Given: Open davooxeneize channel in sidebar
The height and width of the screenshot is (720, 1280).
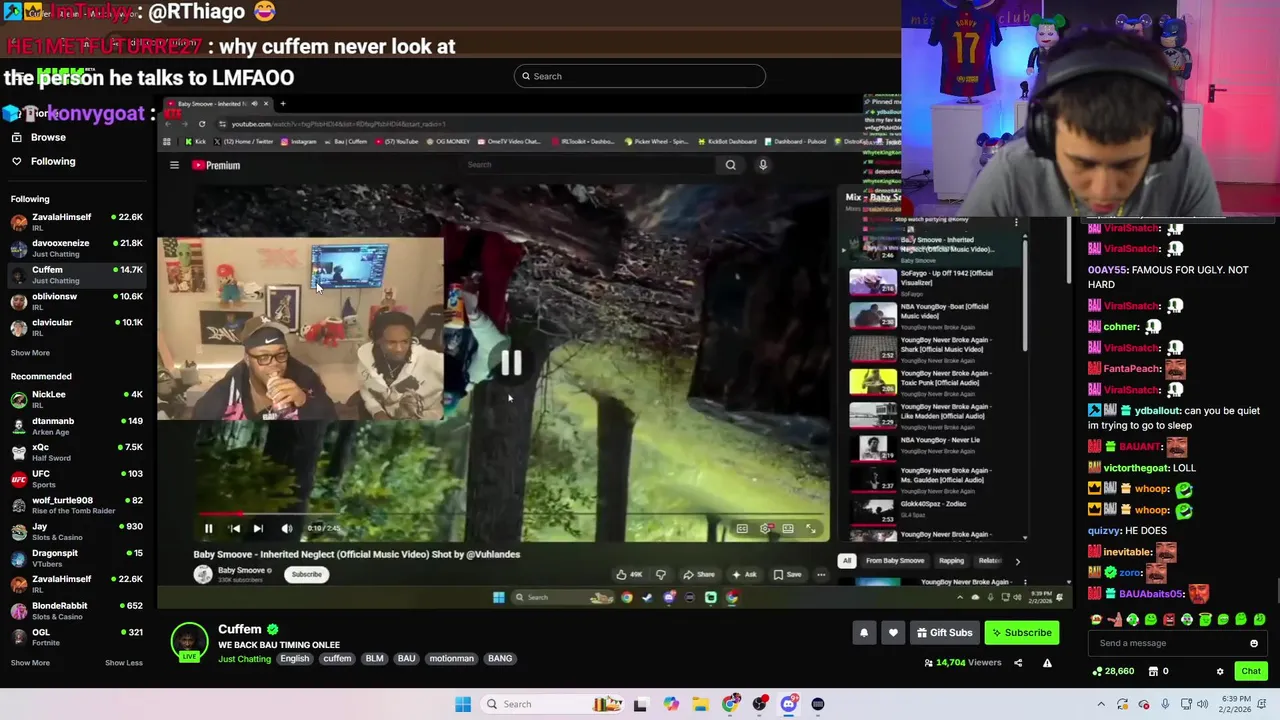Looking at the screenshot, I should (77, 248).
